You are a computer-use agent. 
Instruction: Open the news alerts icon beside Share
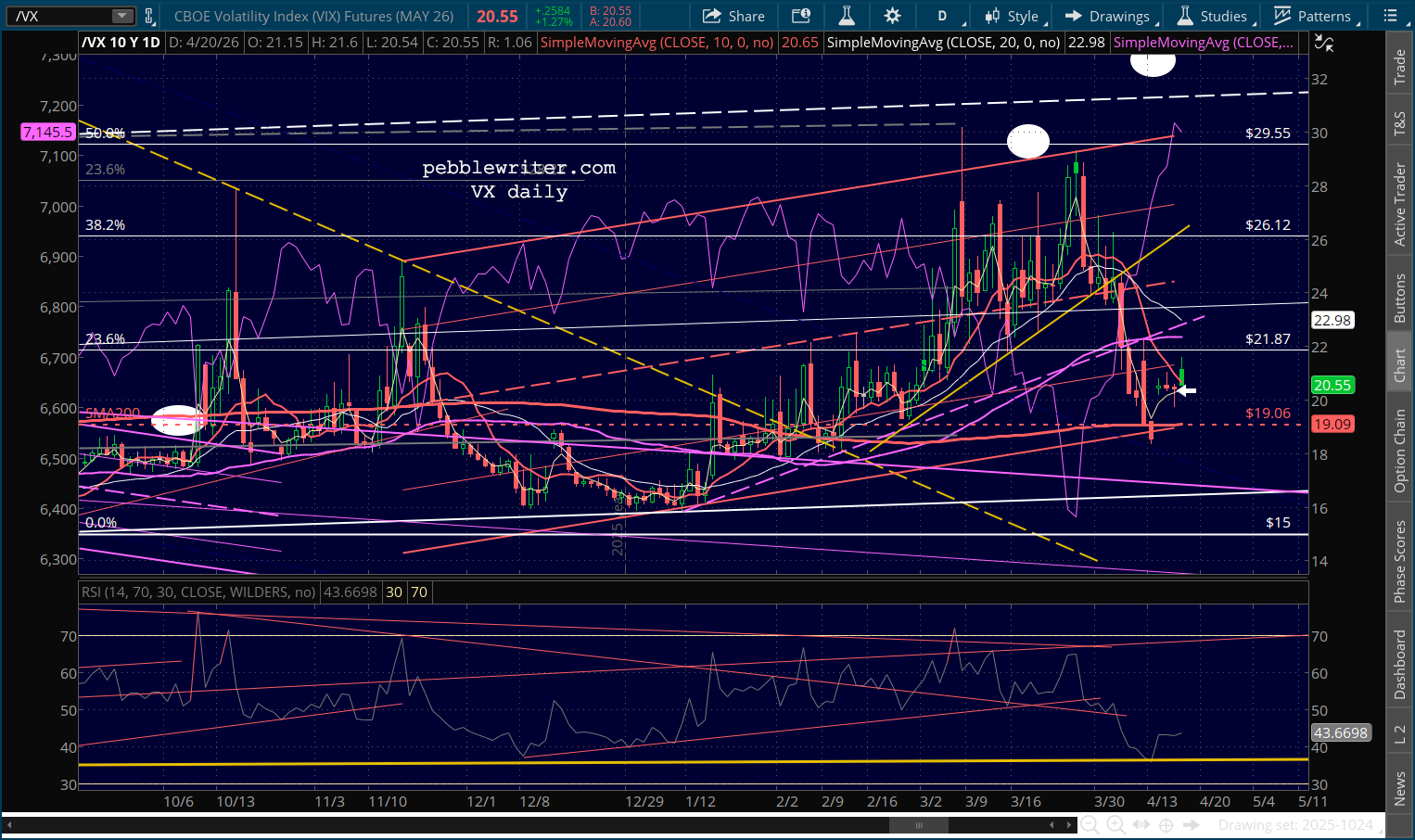(x=800, y=16)
